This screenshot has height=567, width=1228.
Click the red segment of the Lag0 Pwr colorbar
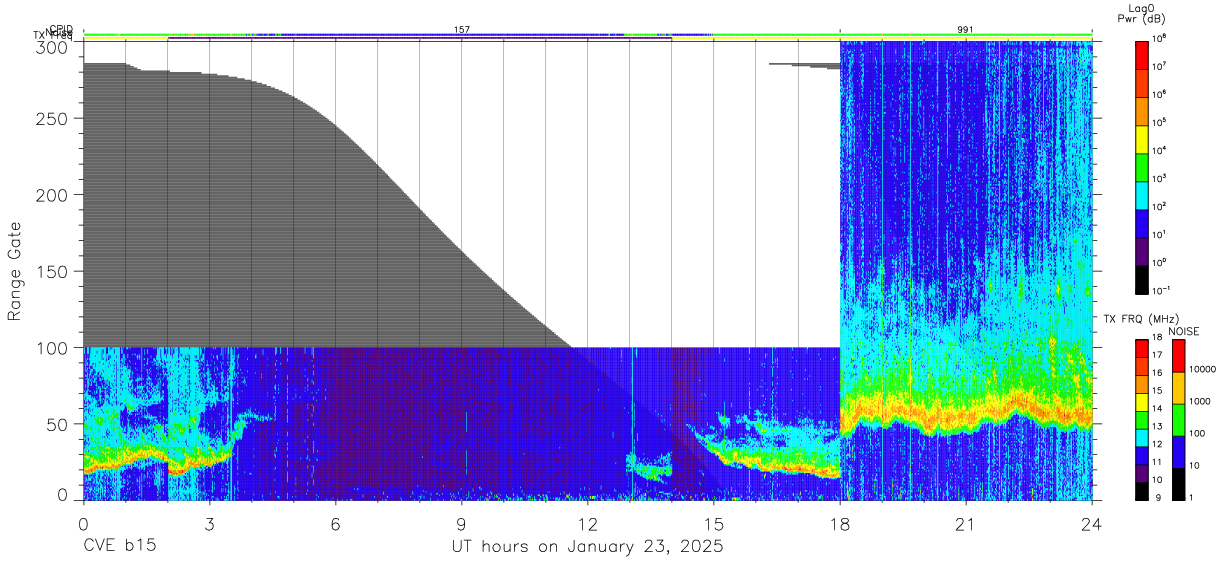click(x=1142, y=54)
